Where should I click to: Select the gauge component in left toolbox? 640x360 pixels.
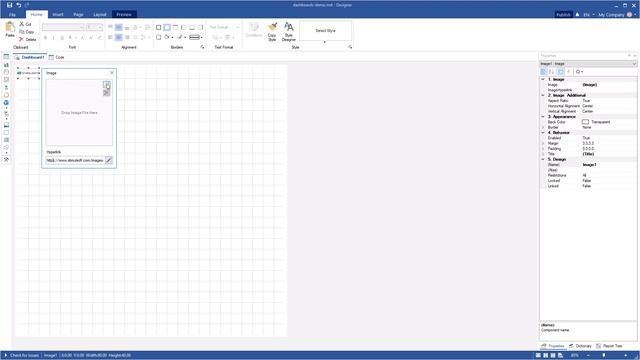[6, 72]
